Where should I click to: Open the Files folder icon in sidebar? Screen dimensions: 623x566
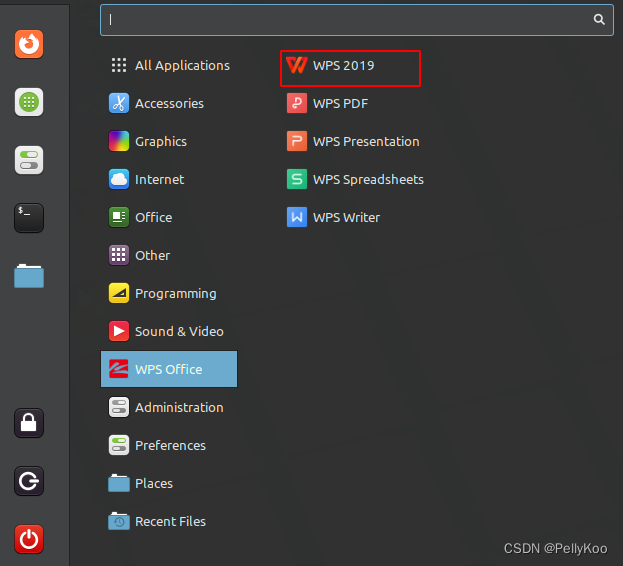[x=29, y=276]
